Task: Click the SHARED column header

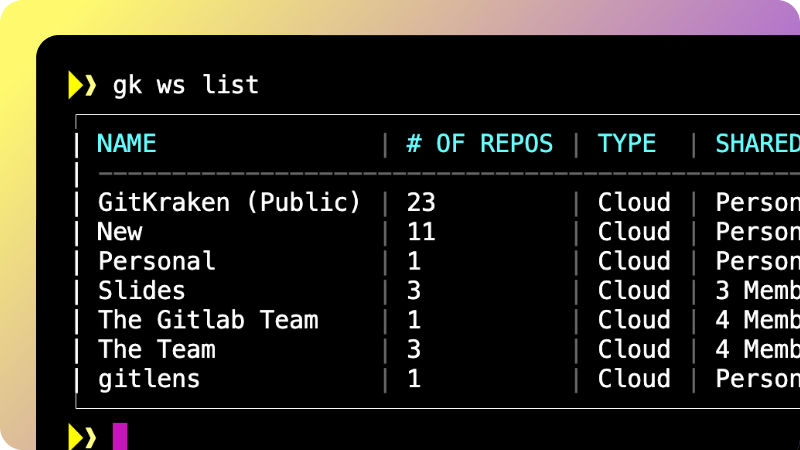Action: tap(757, 144)
